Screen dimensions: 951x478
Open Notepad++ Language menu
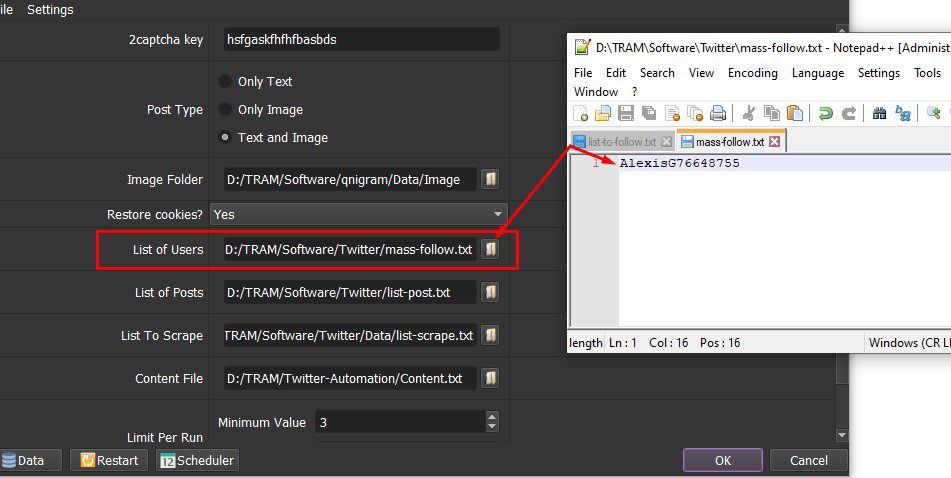click(x=818, y=73)
